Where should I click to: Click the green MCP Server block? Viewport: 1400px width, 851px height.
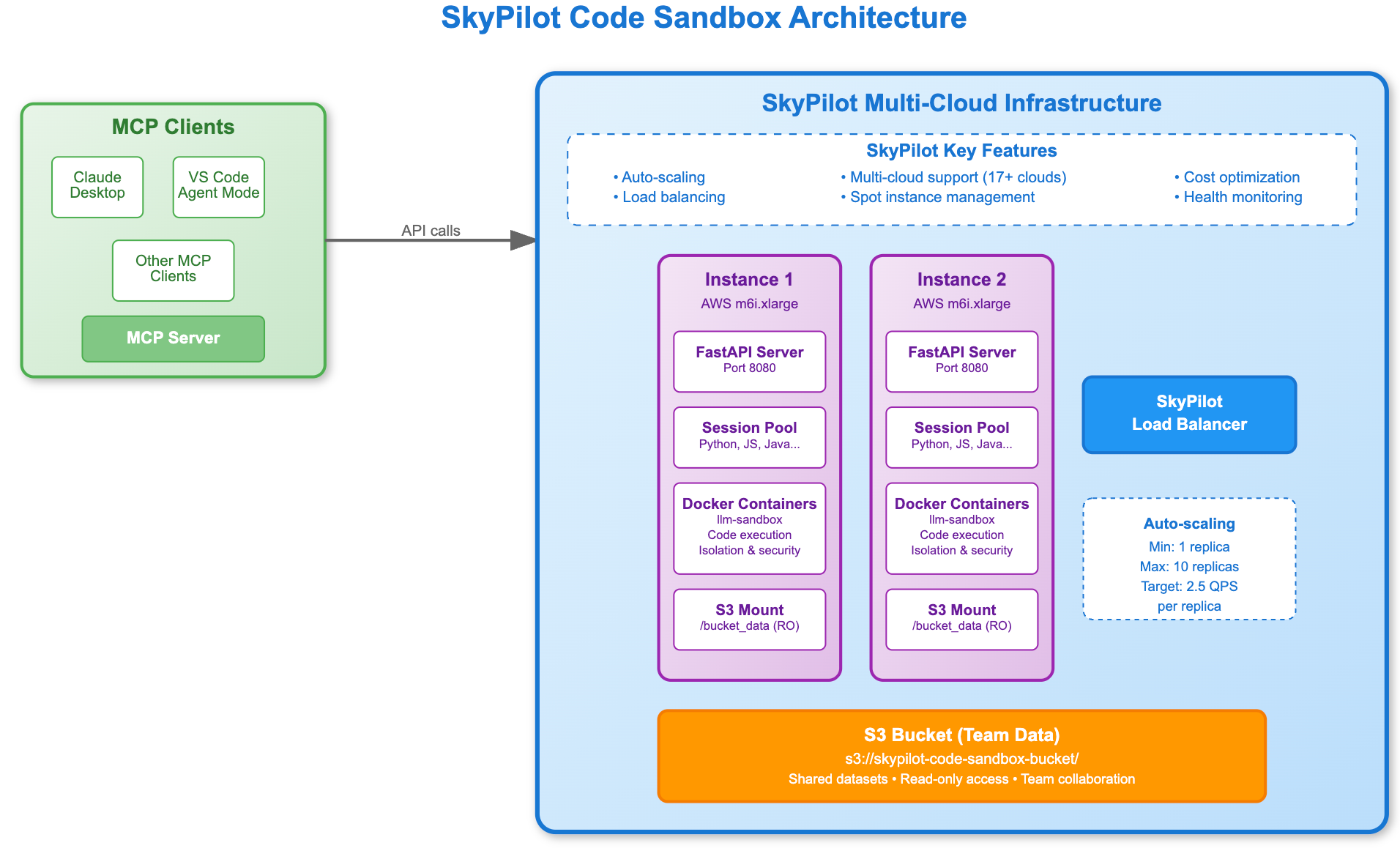(x=173, y=338)
